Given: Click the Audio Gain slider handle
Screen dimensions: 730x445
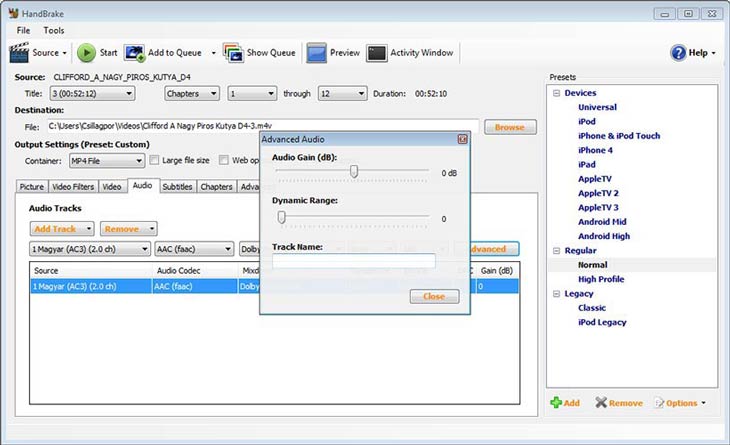Looking at the screenshot, I should pyautogui.click(x=354, y=172).
